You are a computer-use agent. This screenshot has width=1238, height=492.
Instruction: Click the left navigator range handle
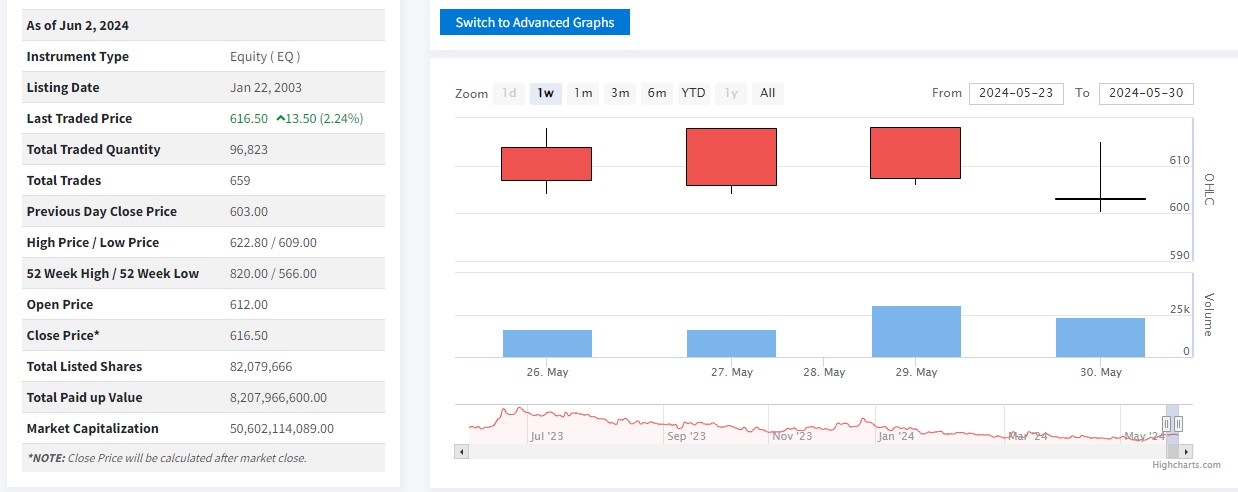coord(1166,424)
